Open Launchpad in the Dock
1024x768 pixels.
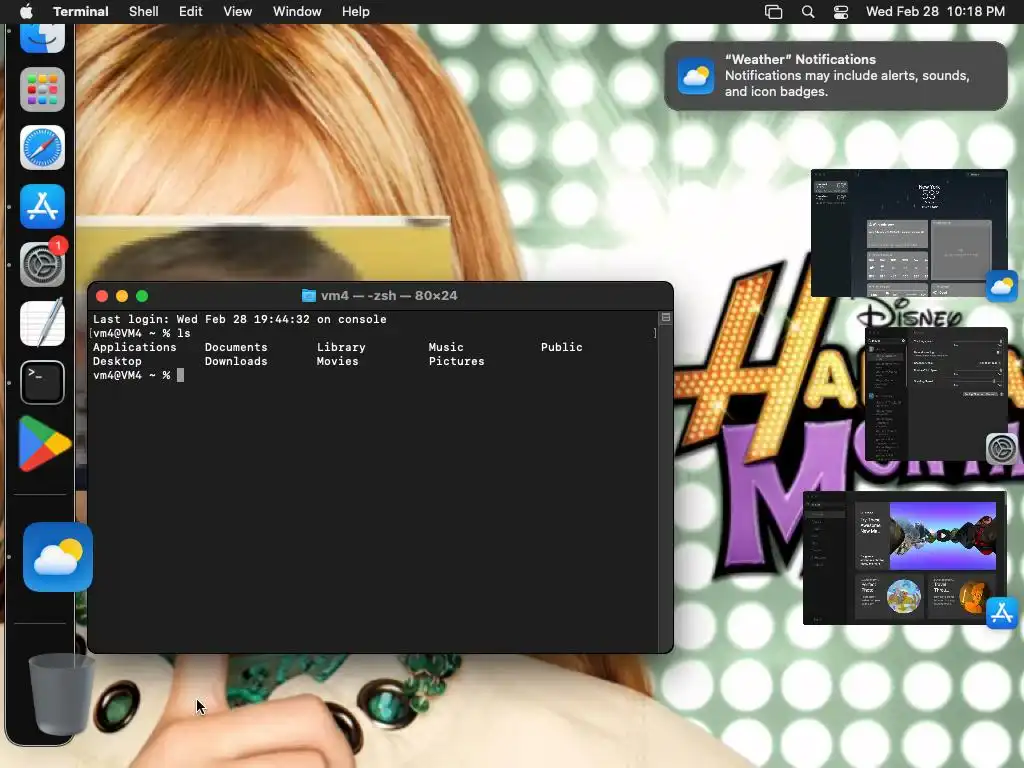[42, 89]
